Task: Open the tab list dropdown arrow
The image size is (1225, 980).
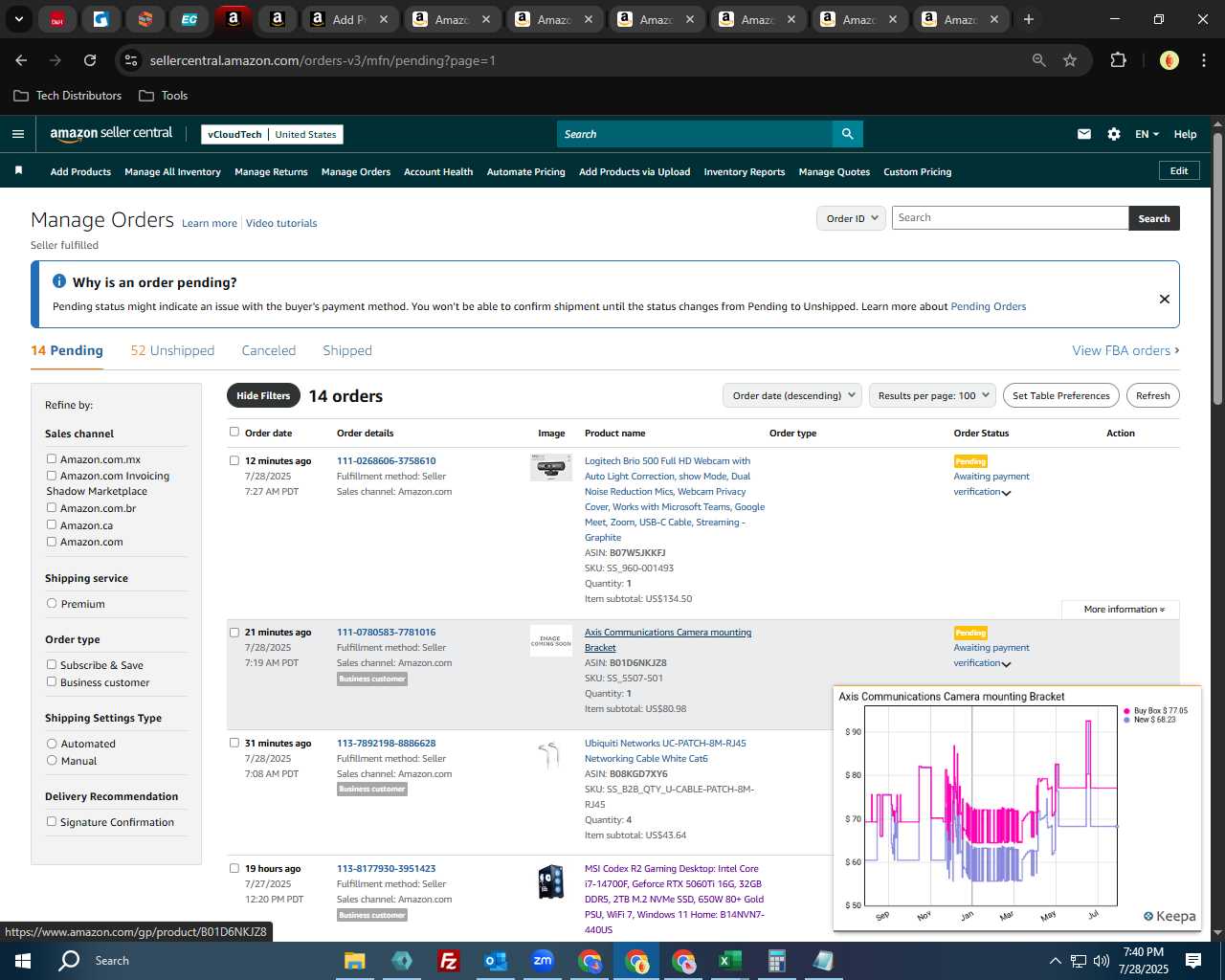Action: (x=18, y=19)
